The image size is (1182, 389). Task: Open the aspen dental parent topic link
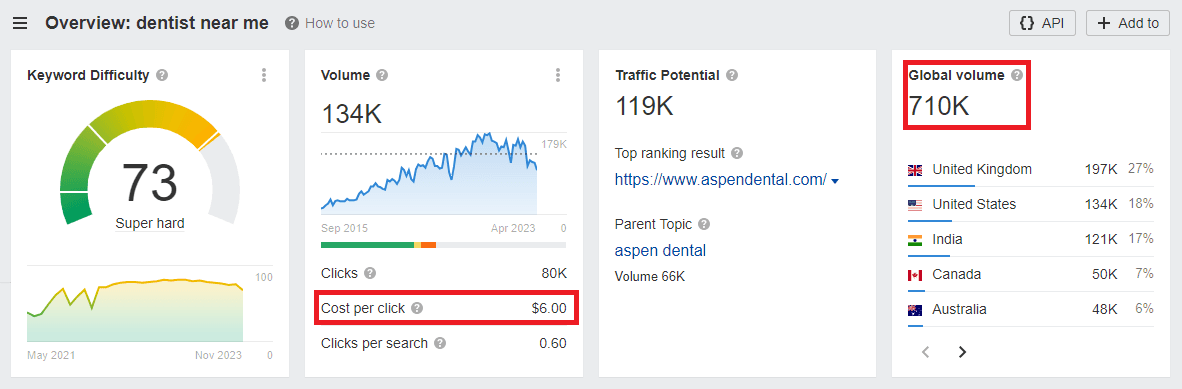(x=660, y=250)
